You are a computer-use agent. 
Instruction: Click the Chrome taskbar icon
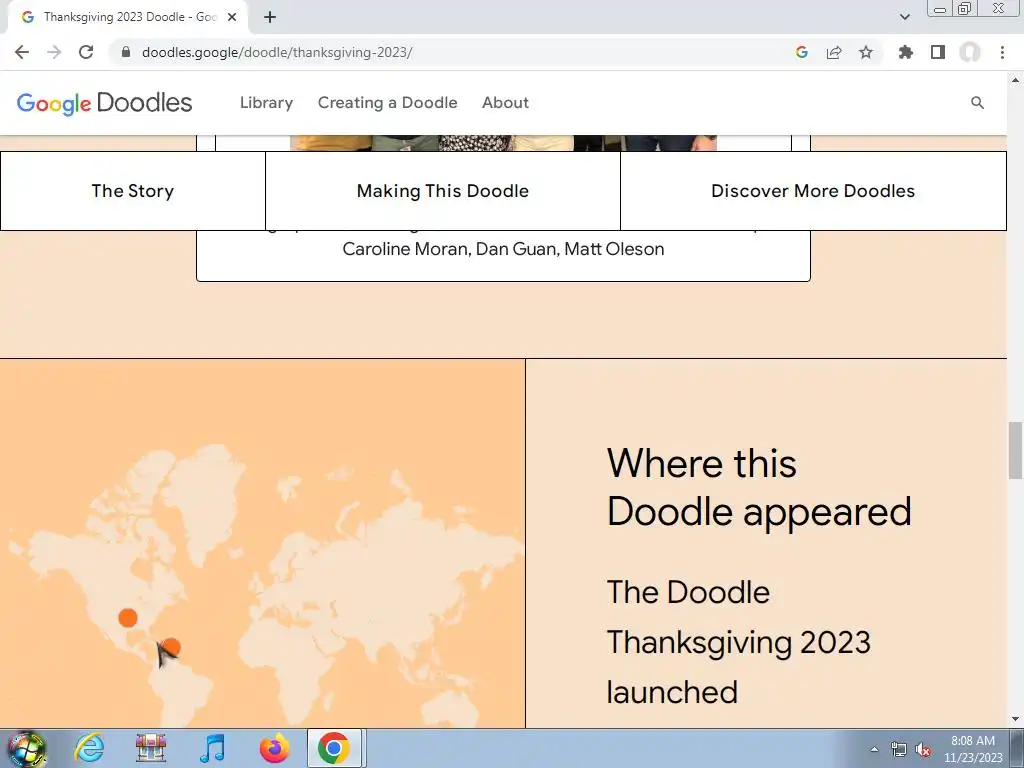(x=334, y=748)
